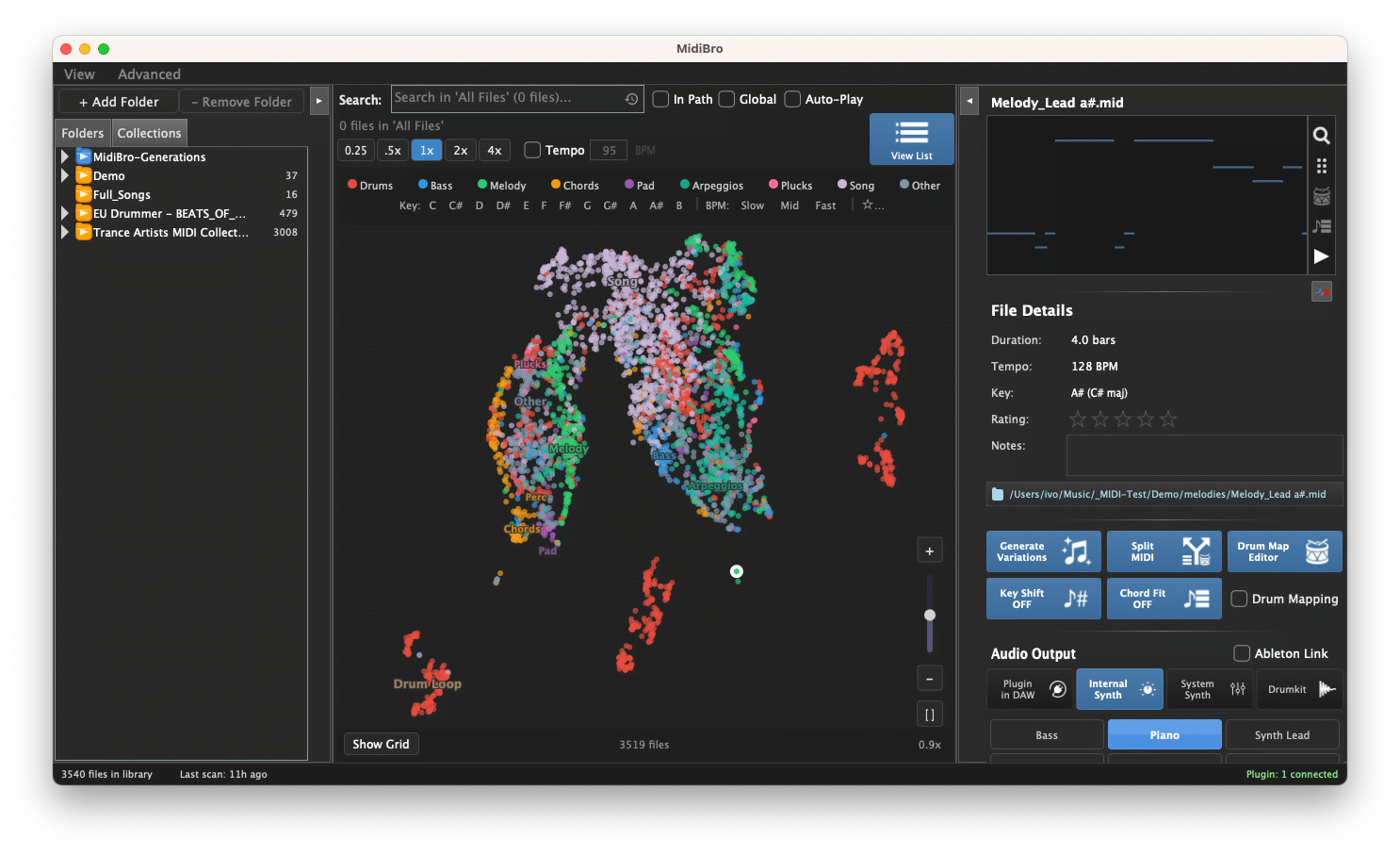Click the minus zoom-out button on map

tap(930, 679)
